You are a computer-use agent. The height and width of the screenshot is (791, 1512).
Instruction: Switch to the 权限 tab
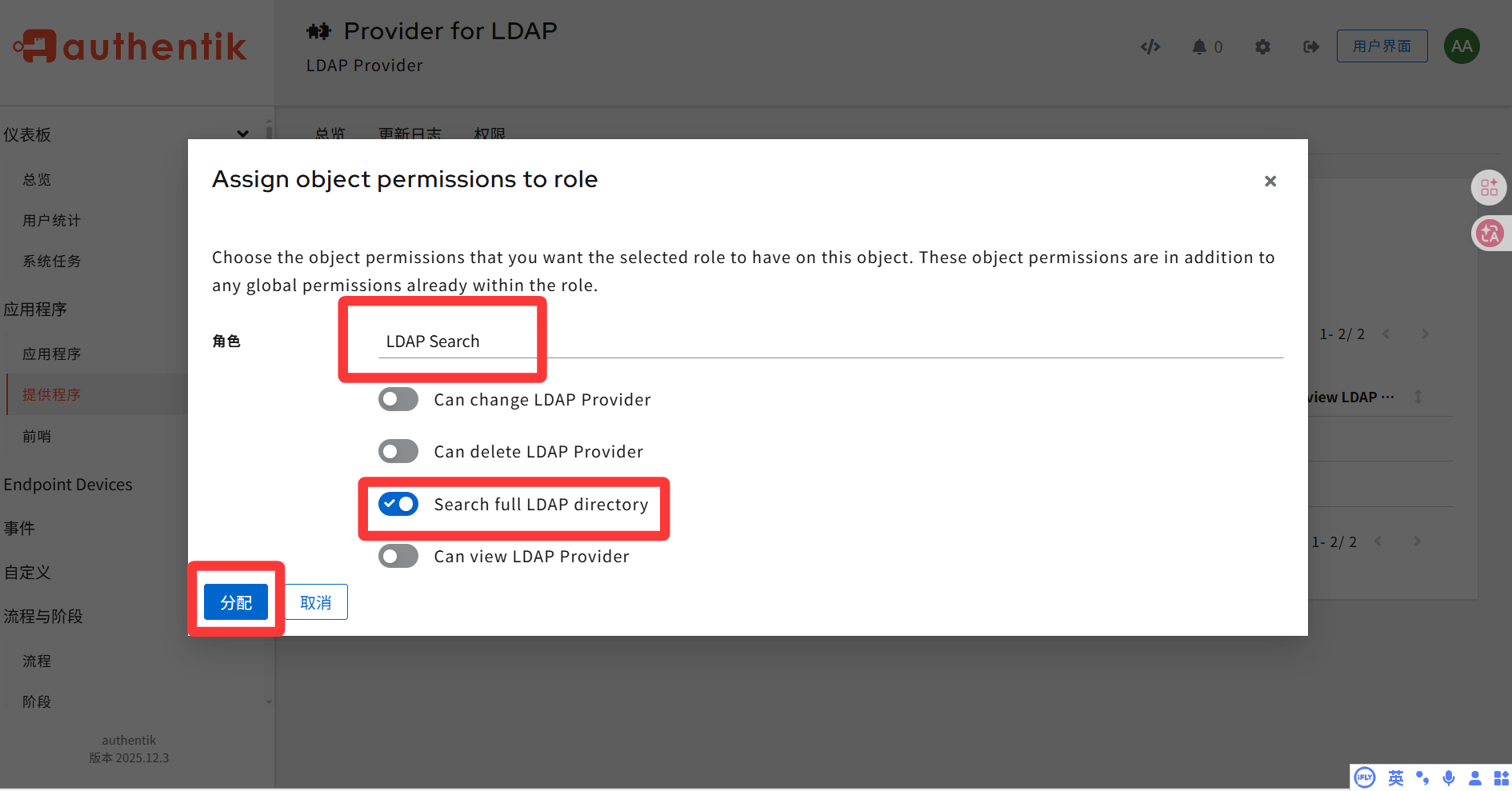[489, 134]
